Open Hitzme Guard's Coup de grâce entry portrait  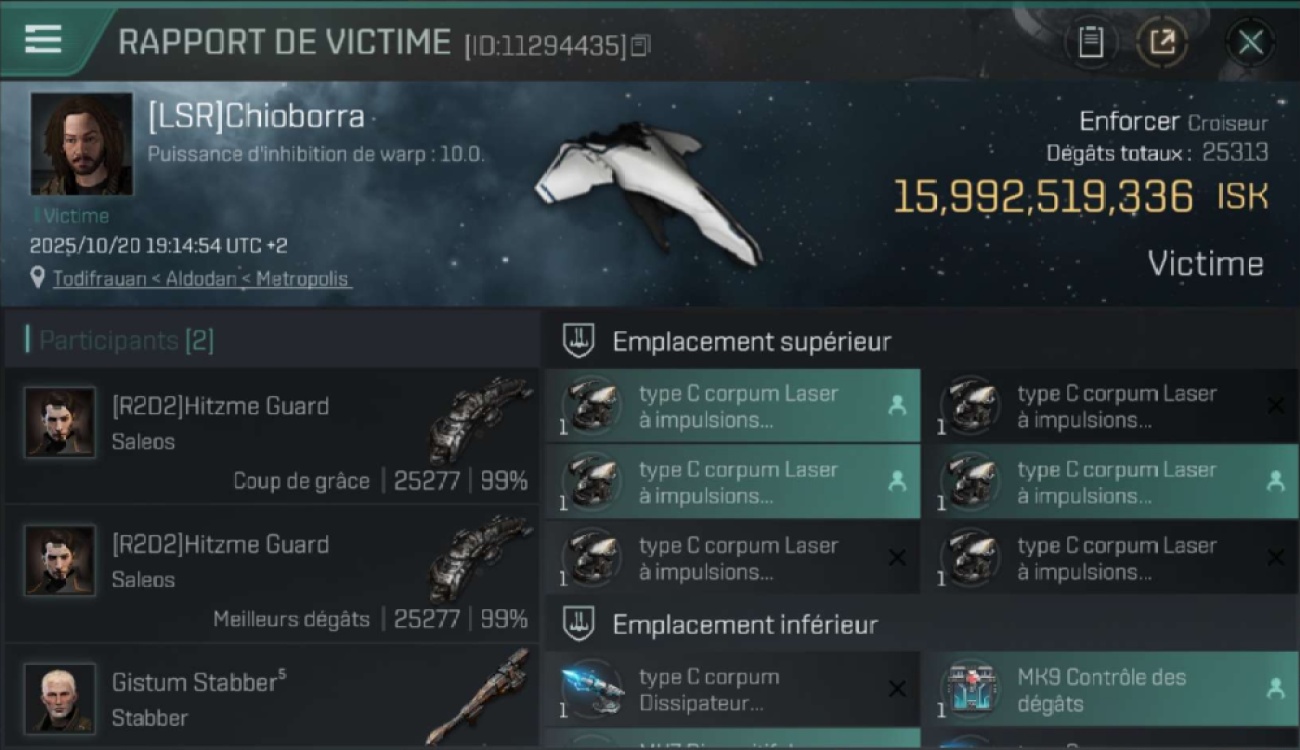click(60, 422)
